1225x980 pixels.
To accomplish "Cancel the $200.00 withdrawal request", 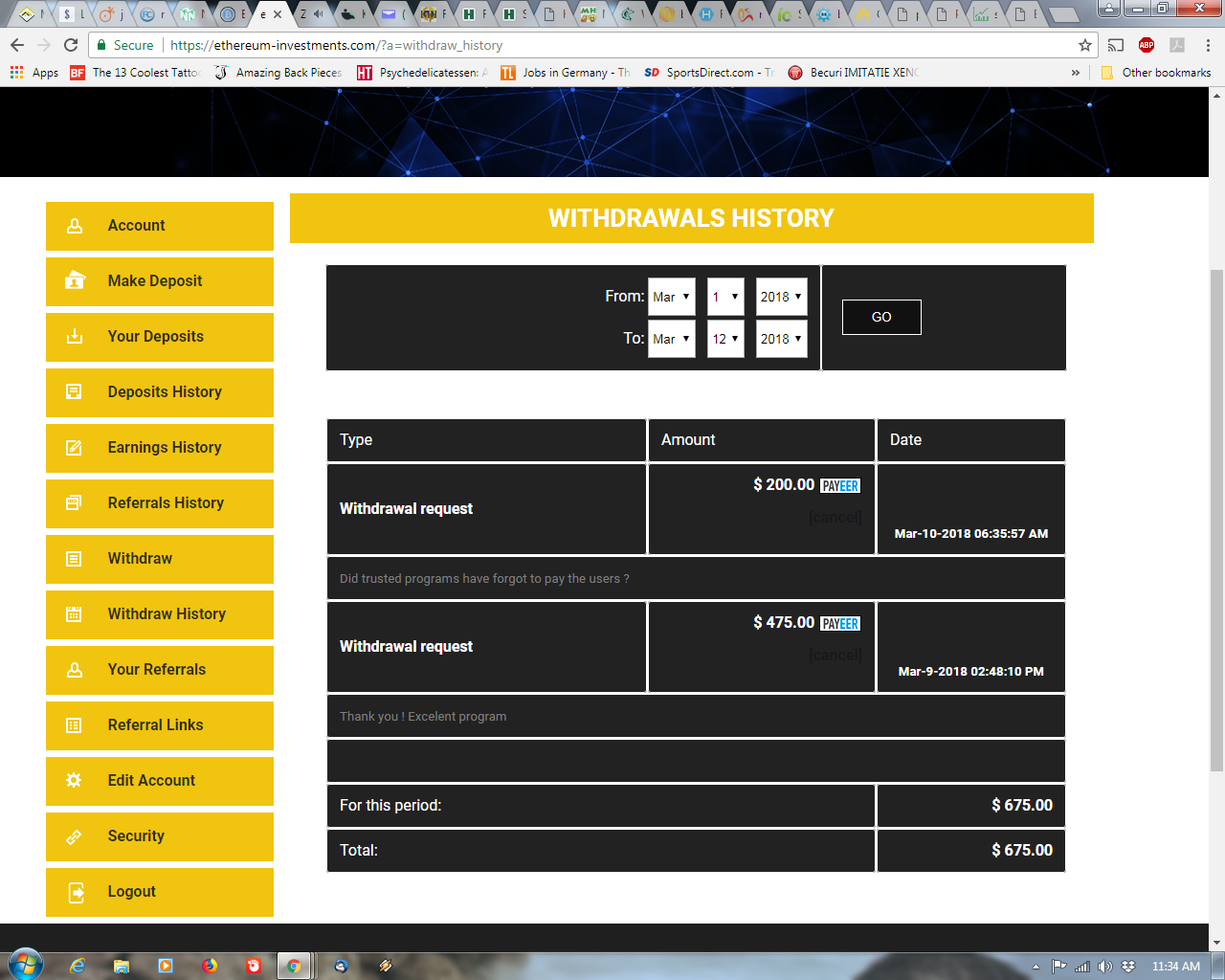I will click(835, 518).
